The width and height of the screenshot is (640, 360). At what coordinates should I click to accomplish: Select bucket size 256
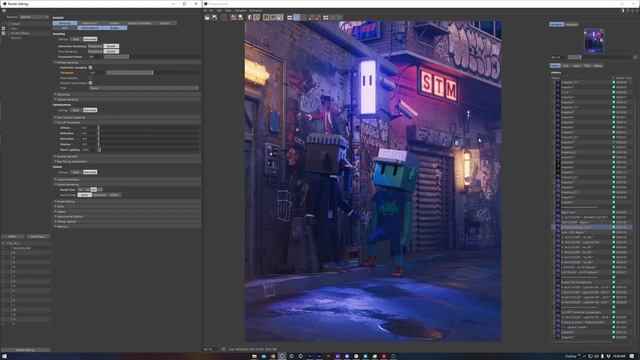[x=93, y=189]
